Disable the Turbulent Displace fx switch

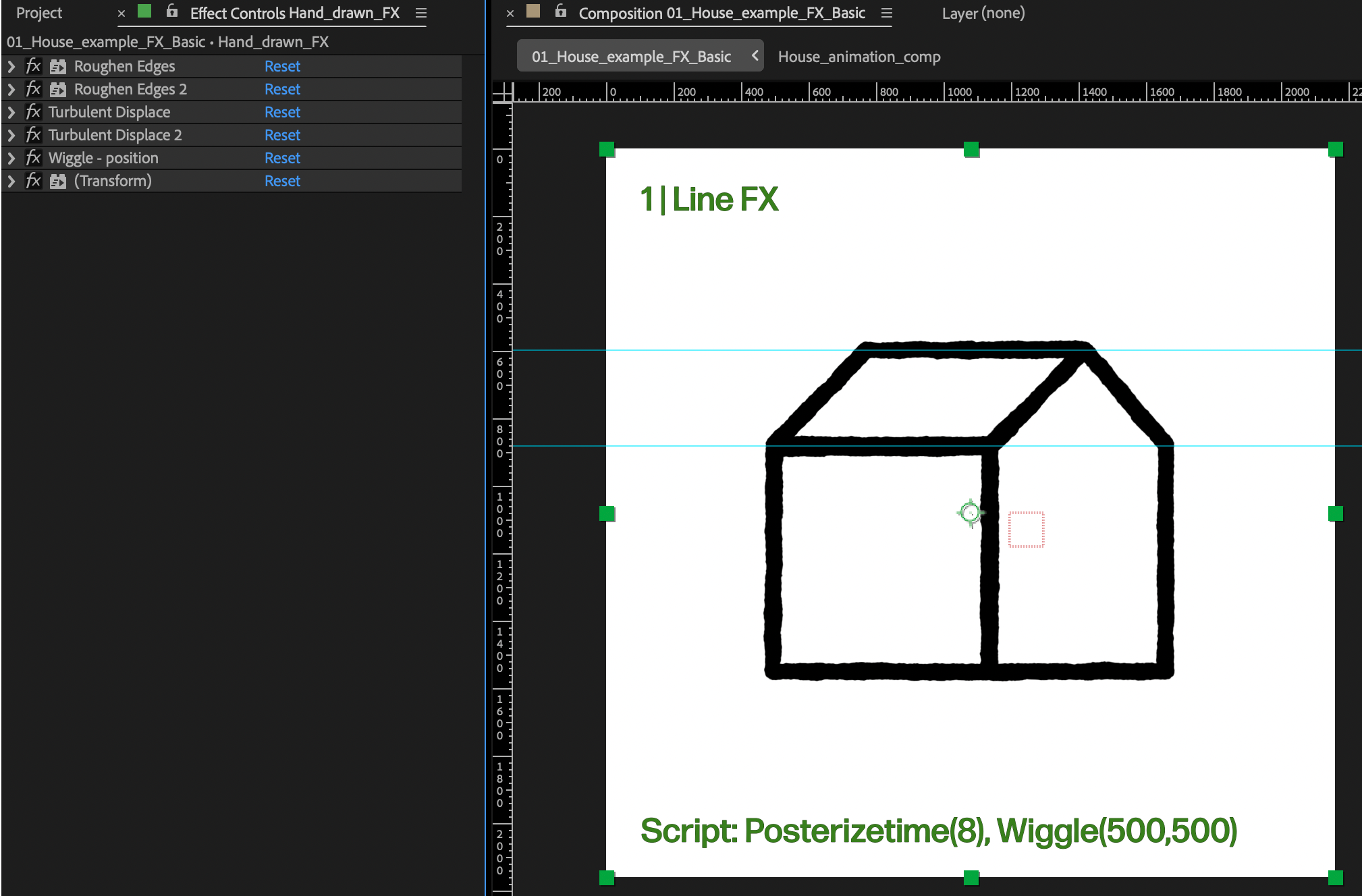pyautogui.click(x=33, y=112)
